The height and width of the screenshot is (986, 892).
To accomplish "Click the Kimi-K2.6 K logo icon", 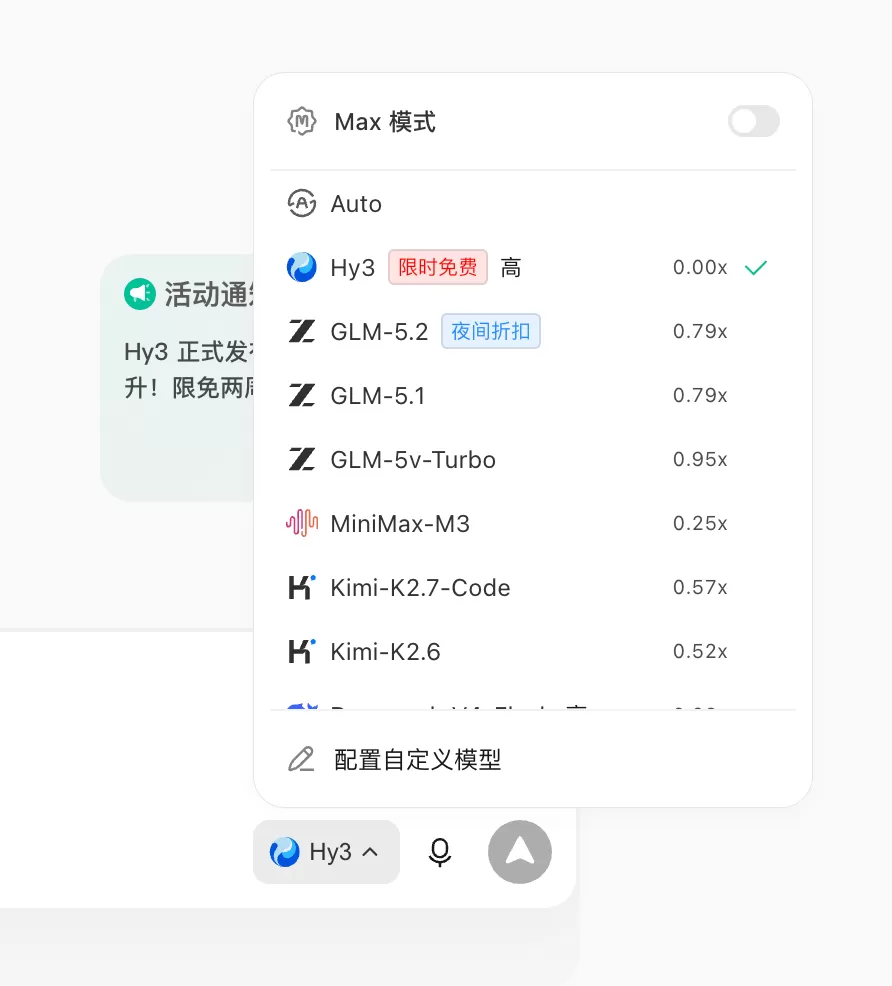I will 302,651.
